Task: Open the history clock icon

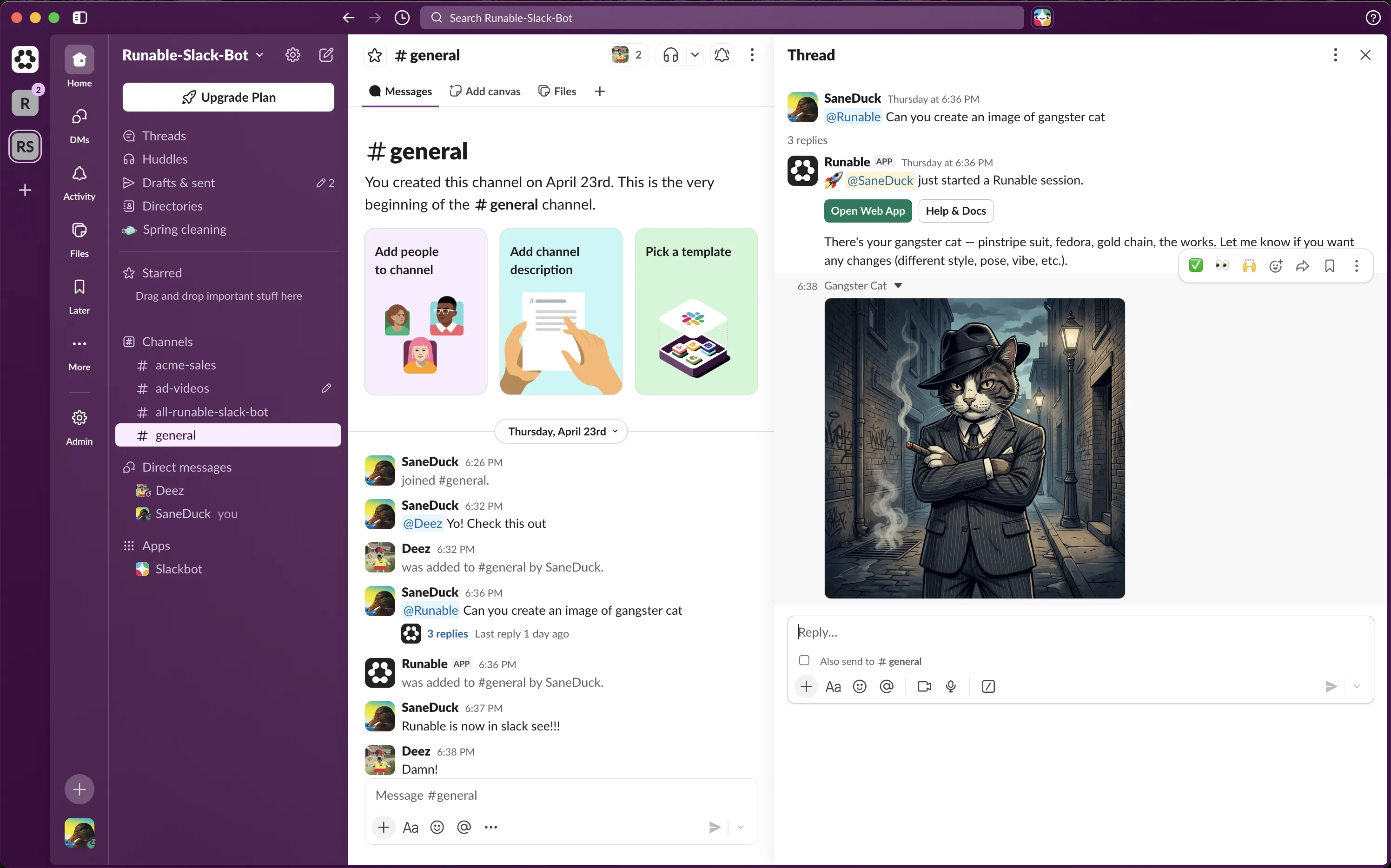Action: [x=402, y=18]
